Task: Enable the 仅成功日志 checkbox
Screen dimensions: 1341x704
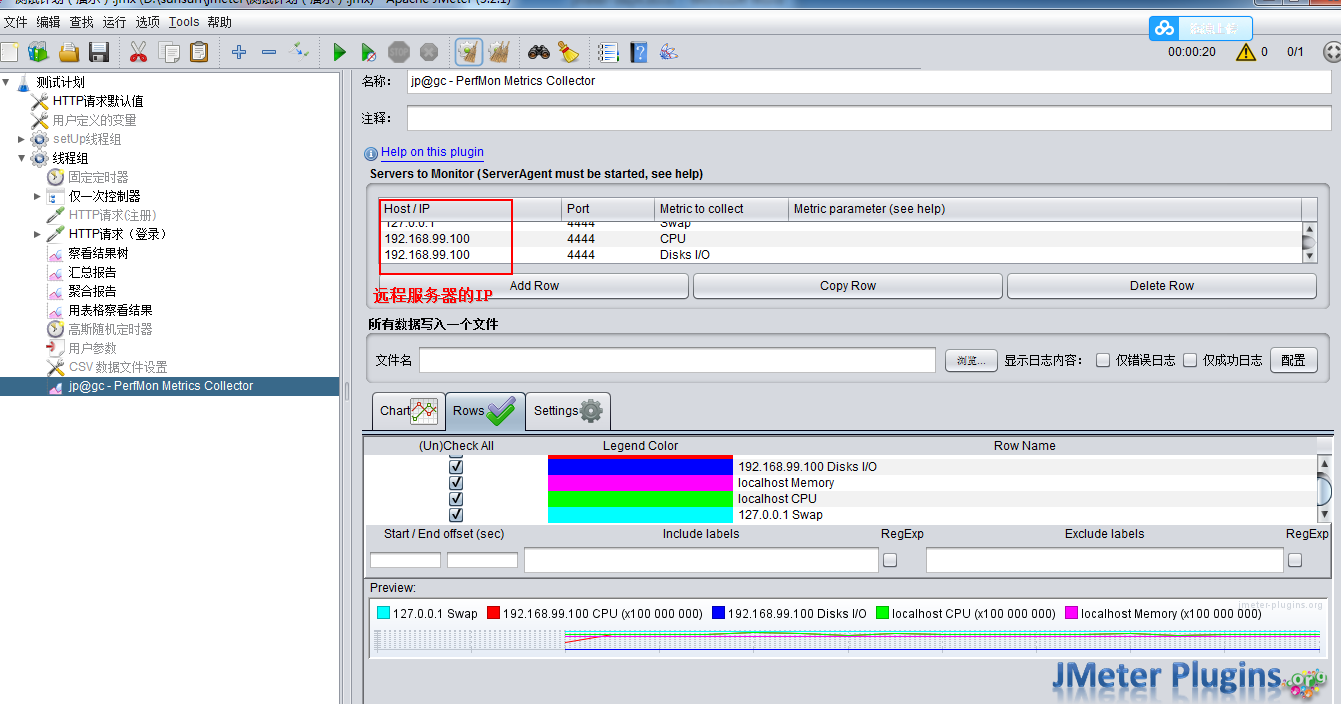Action: [x=1190, y=360]
